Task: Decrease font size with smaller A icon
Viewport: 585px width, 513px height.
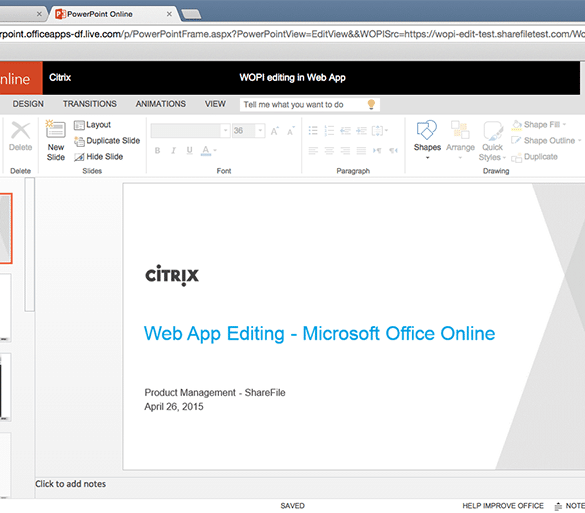Action: click(291, 131)
